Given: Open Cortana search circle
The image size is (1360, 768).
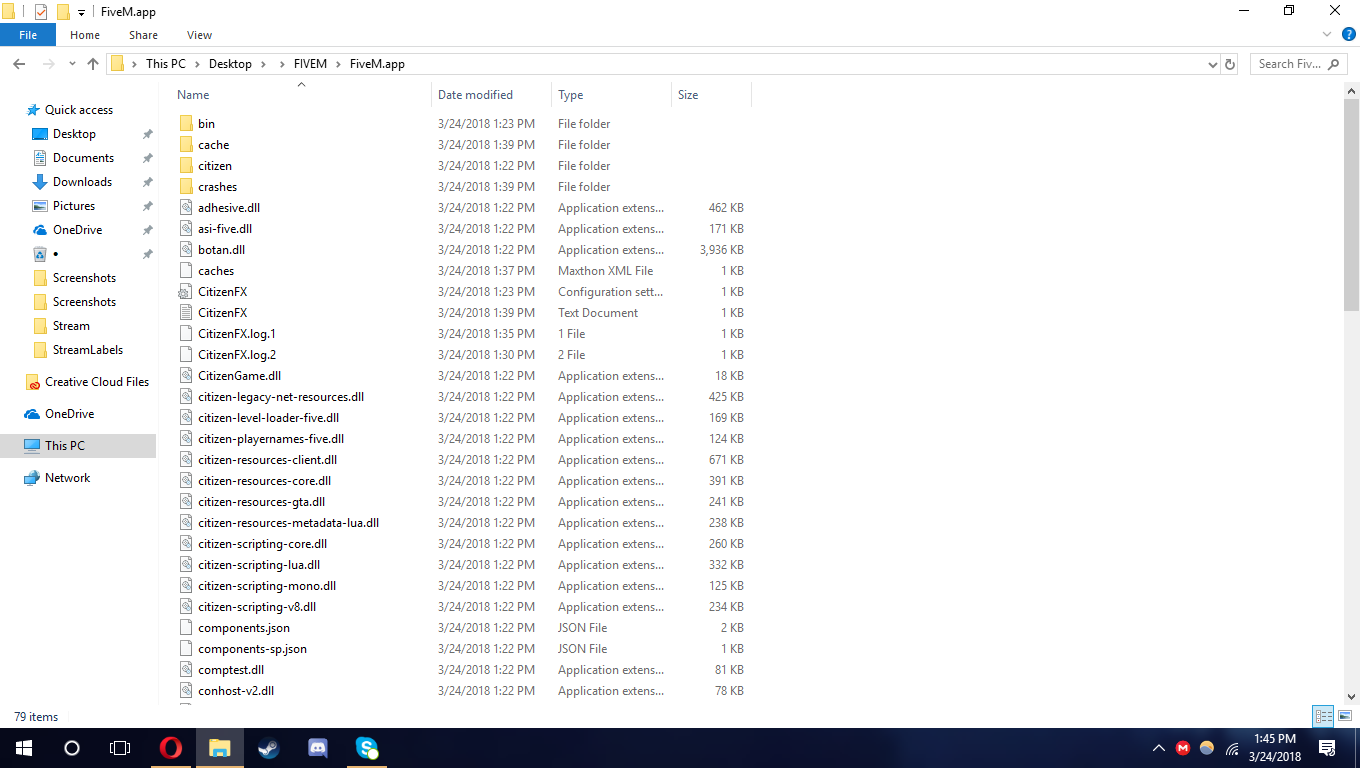Looking at the screenshot, I should [72, 748].
